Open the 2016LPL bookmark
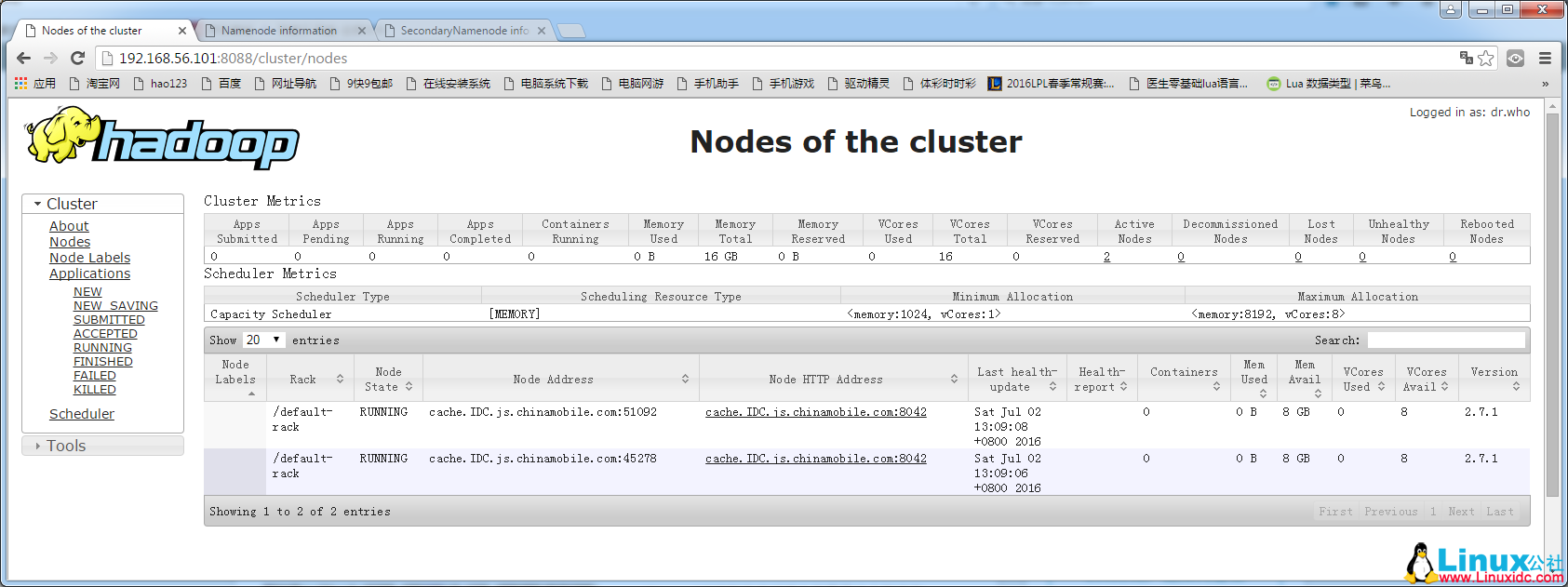Image resolution: width=1568 pixels, height=587 pixels. (1051, 84)
